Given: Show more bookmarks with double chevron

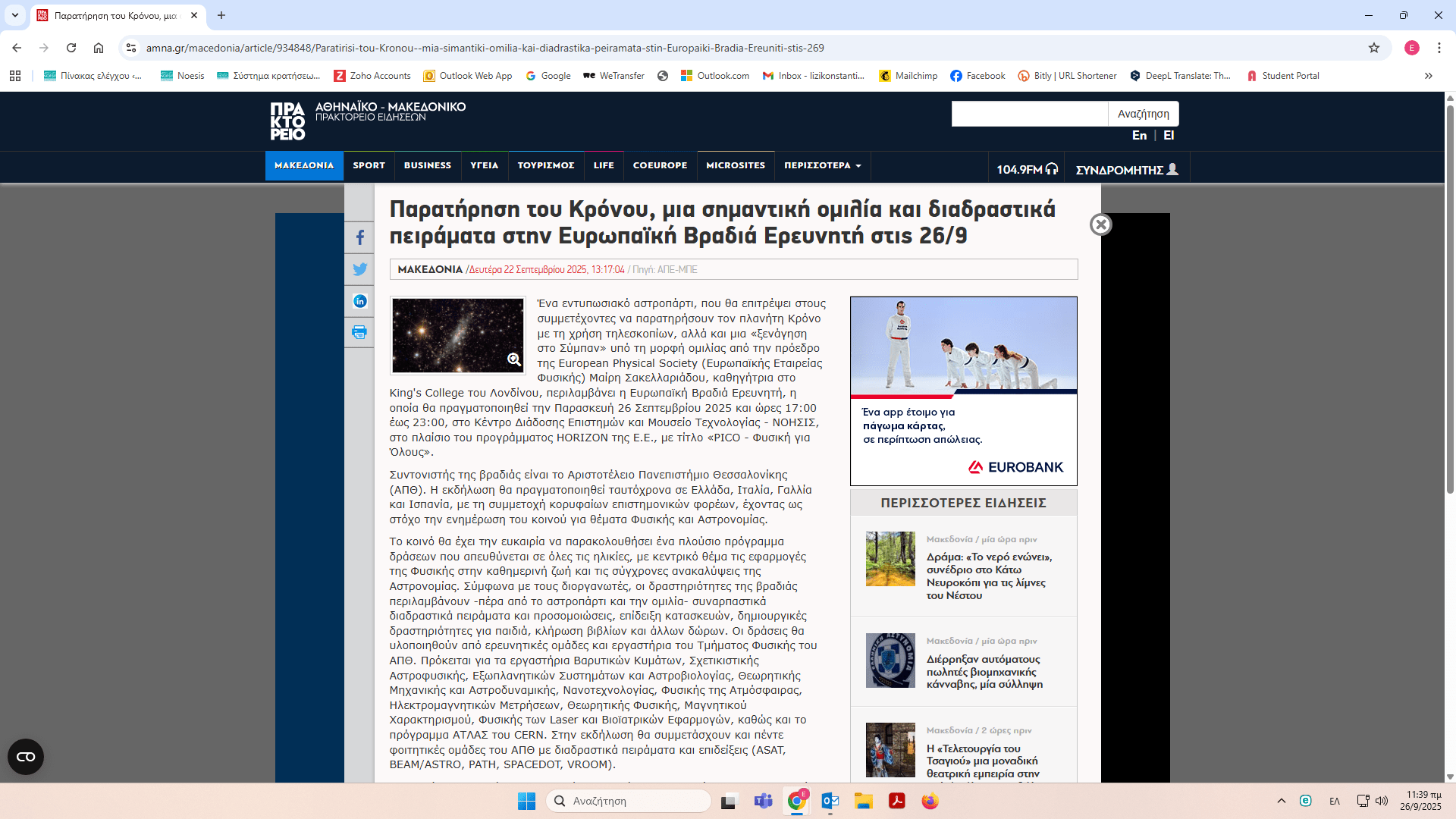Looking at the screenshot, I should (1429, 76).
